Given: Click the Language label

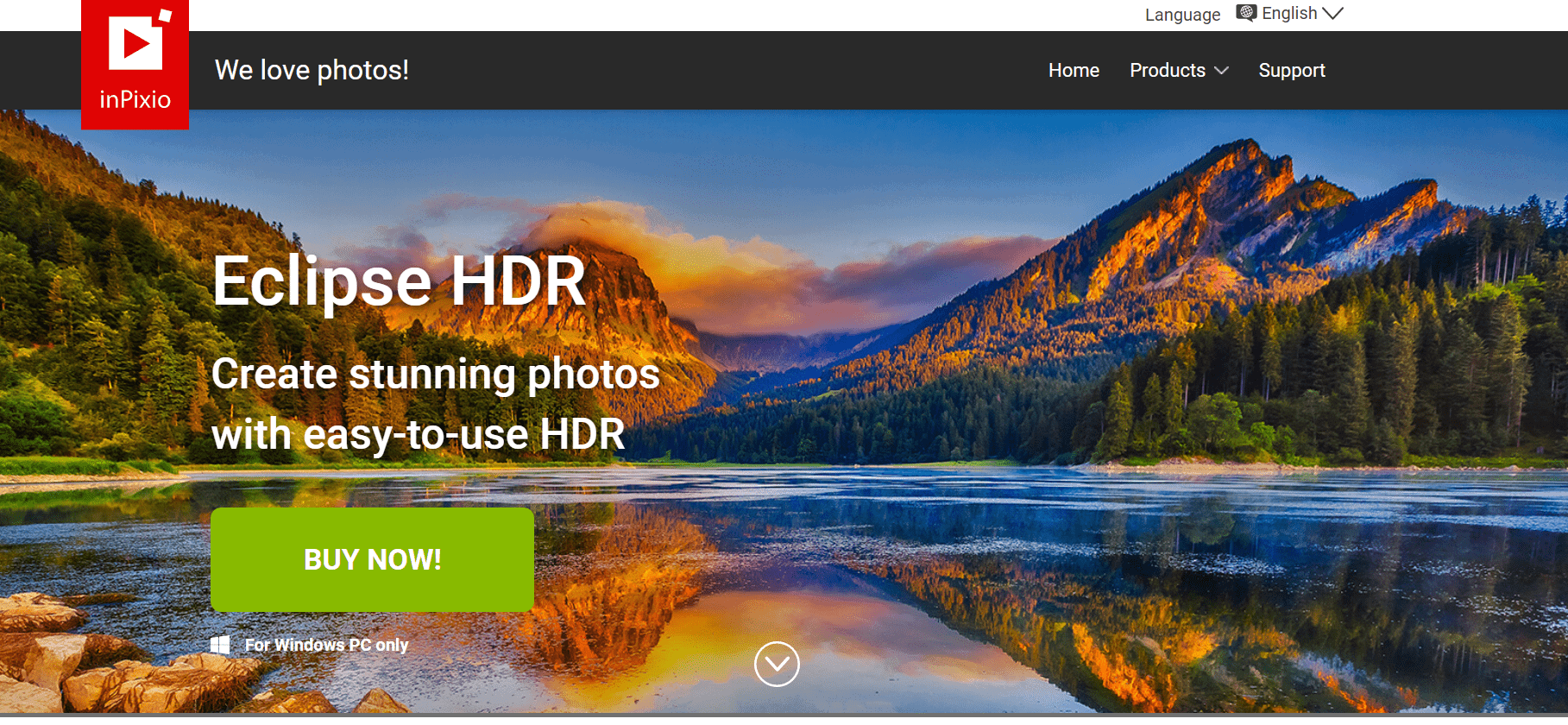Looking at the screenshot, I should coord(1182,15).
